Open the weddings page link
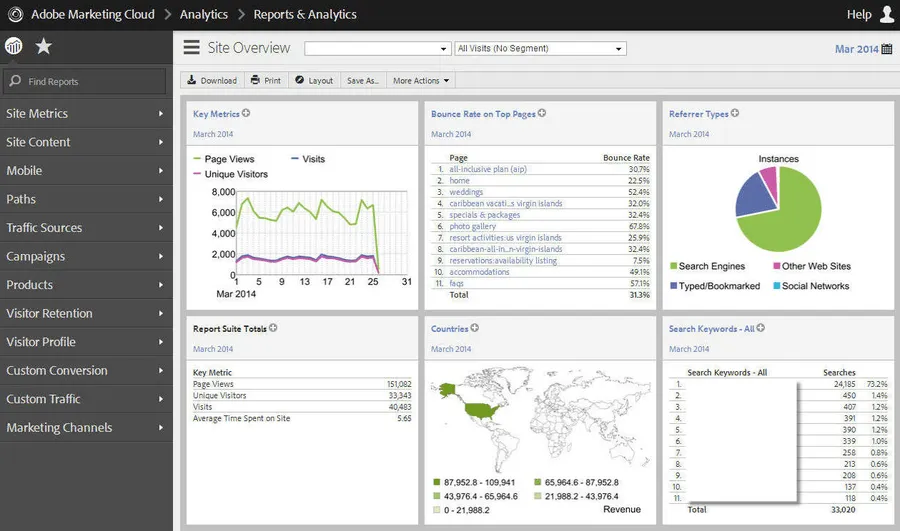This screenshot has width=900, height=531. click(x=466, y=192)
